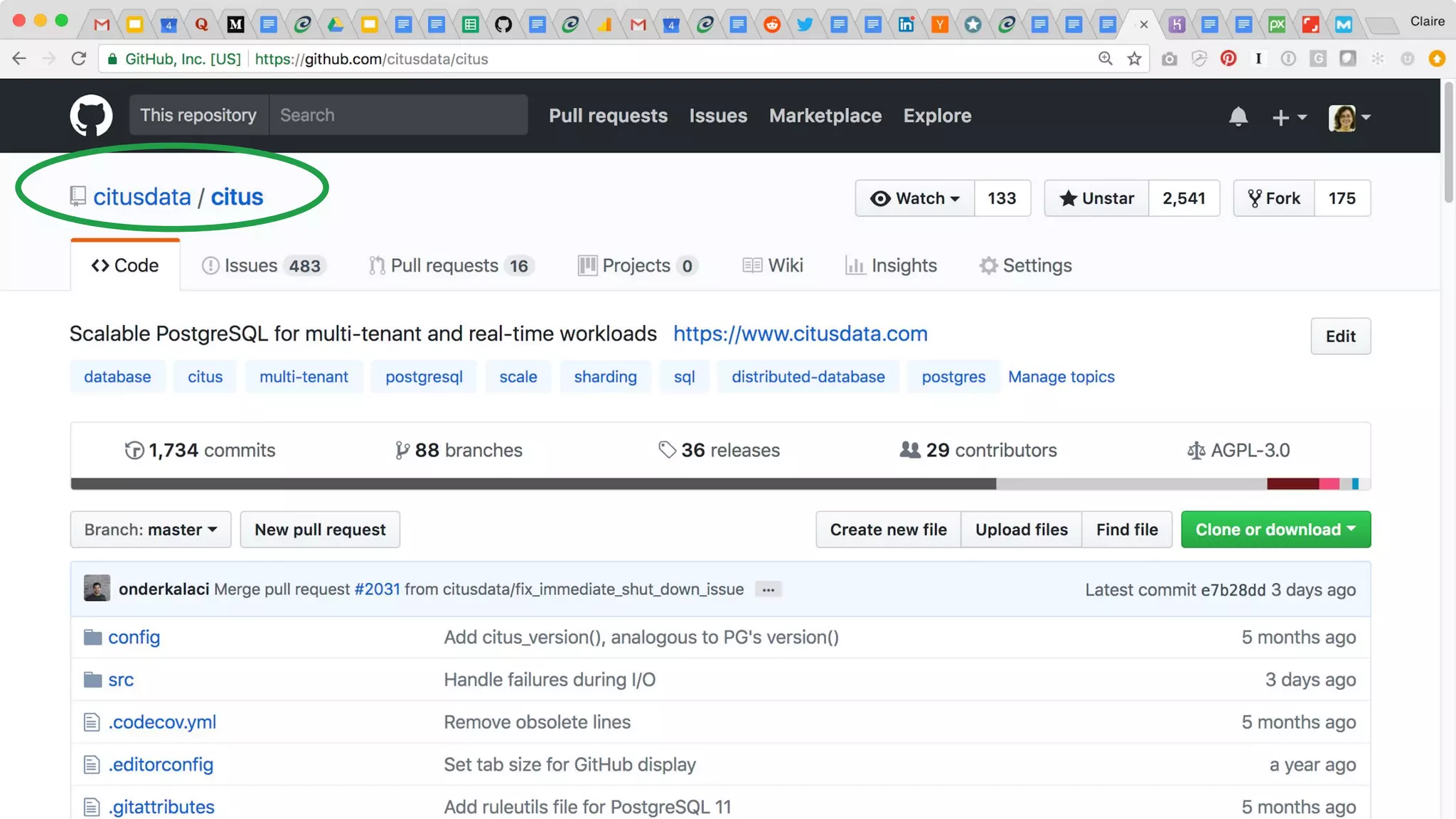Unstar the citus repository
Screen dimensions: 1456x819
(x=1096, y=198)
